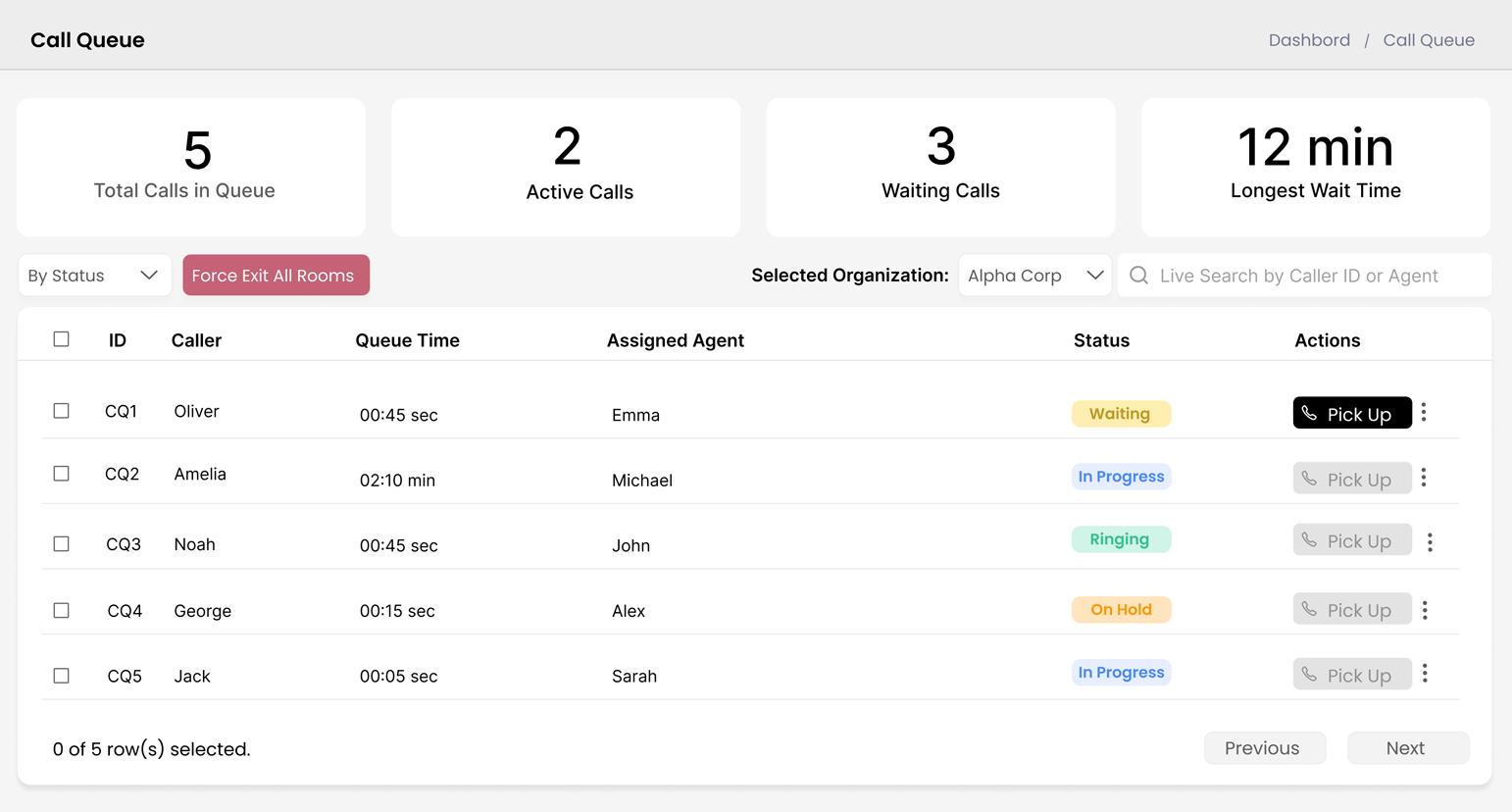The image size is (1512, 812).
Task: Toggle the select-all rows checkbox
Action: pos(62,339)
